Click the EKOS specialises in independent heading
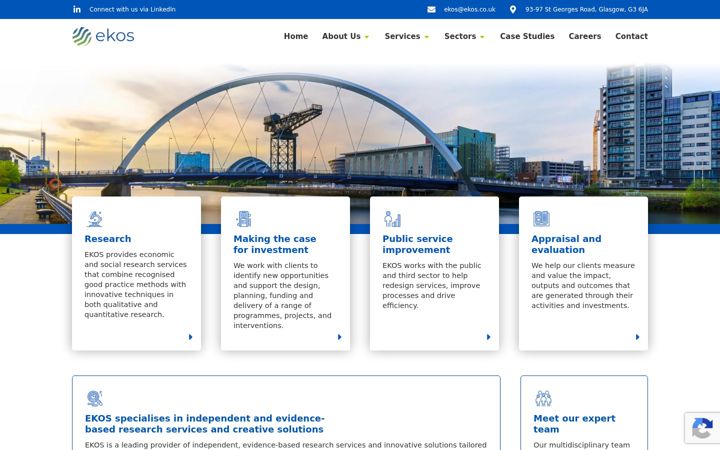The width and height of the screenshot is (720, 450). point(205,424)
